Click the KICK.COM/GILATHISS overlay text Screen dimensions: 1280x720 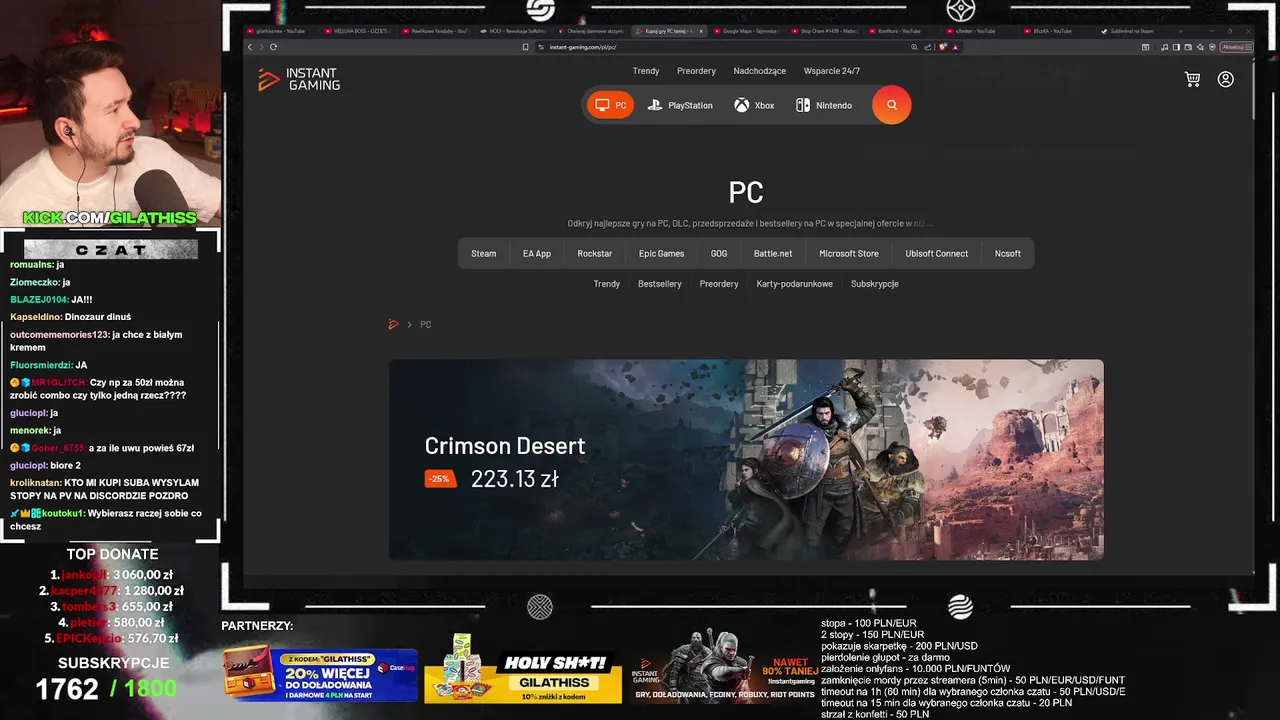(110, 218)
